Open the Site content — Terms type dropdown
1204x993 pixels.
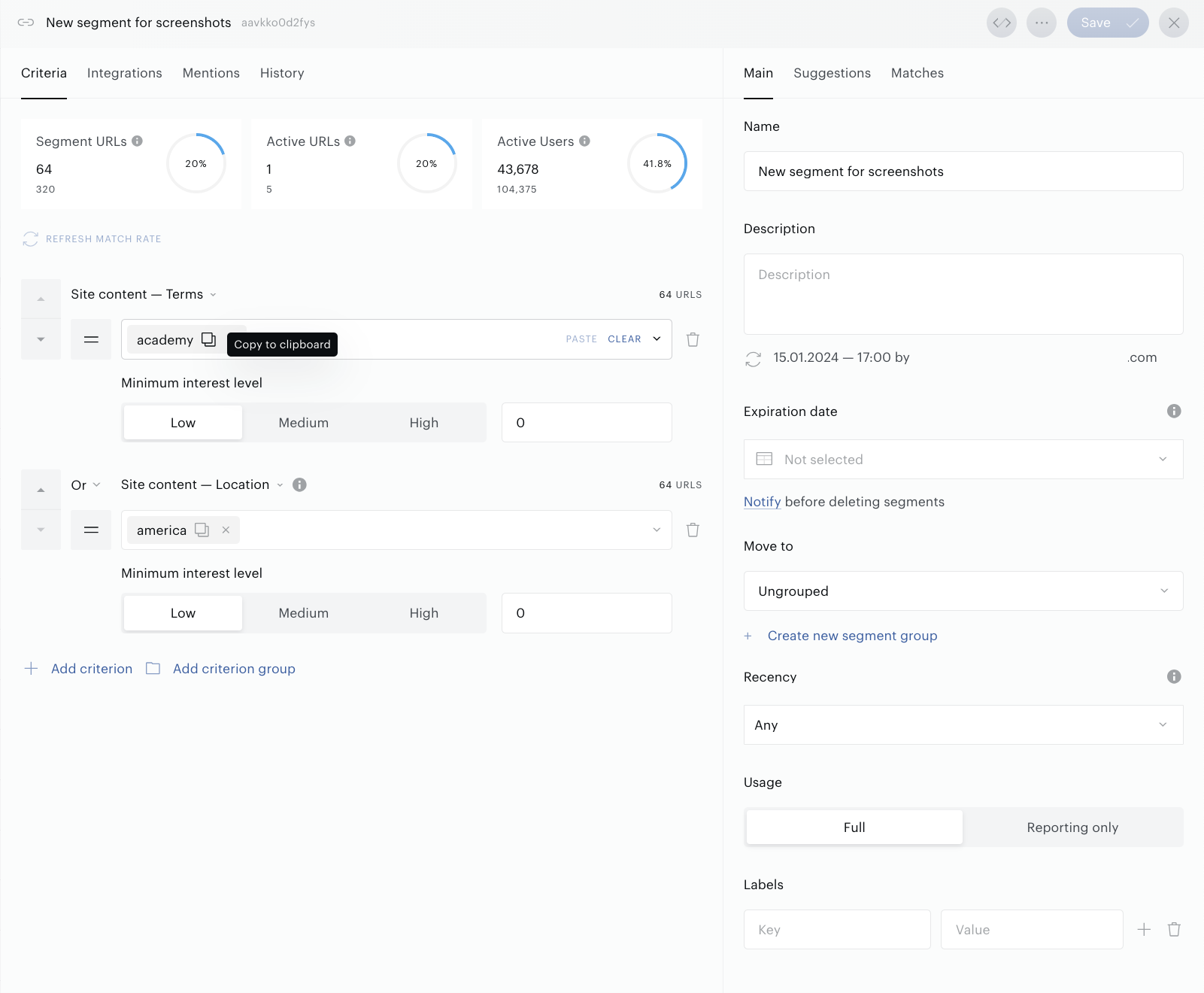coord(144,294)
